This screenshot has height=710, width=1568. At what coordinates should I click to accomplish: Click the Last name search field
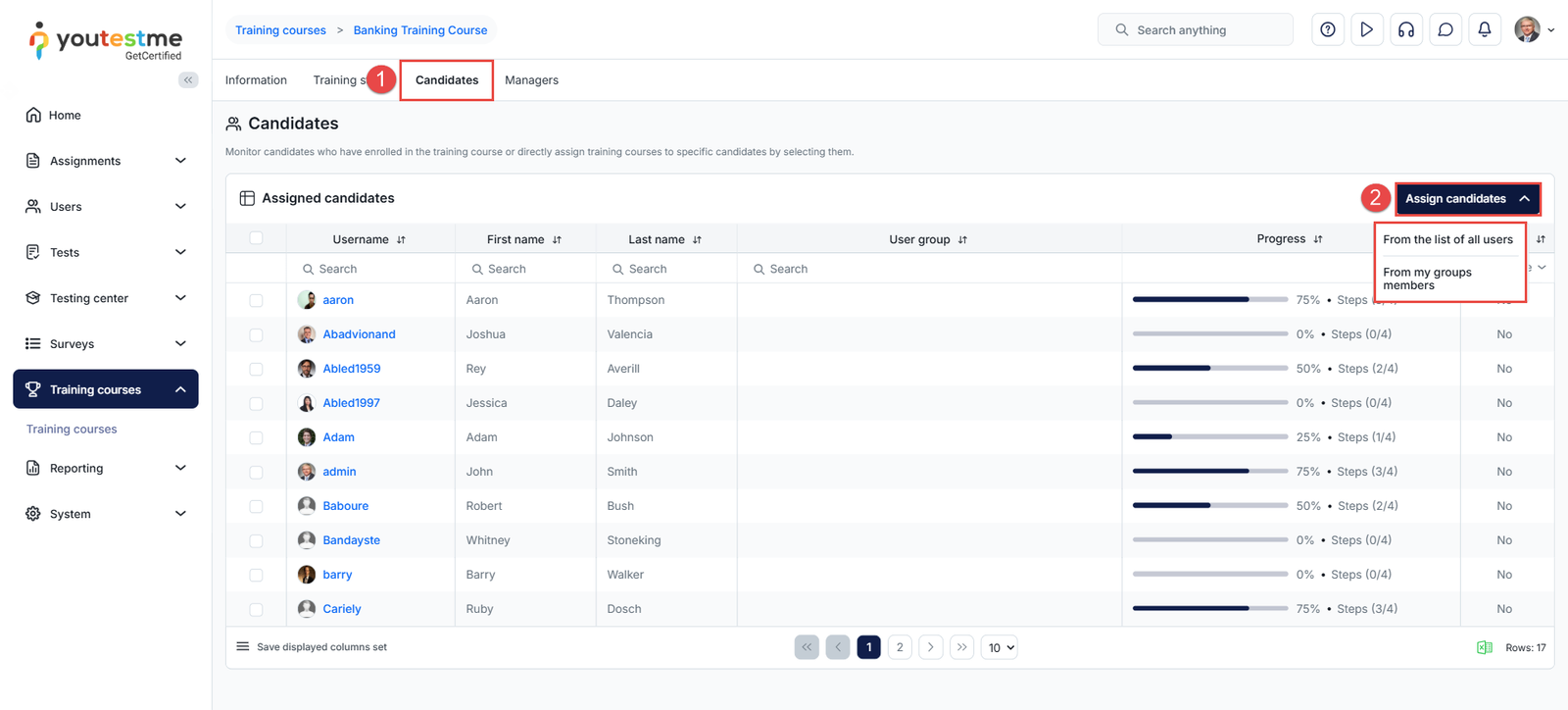click(x=666, y=269)
